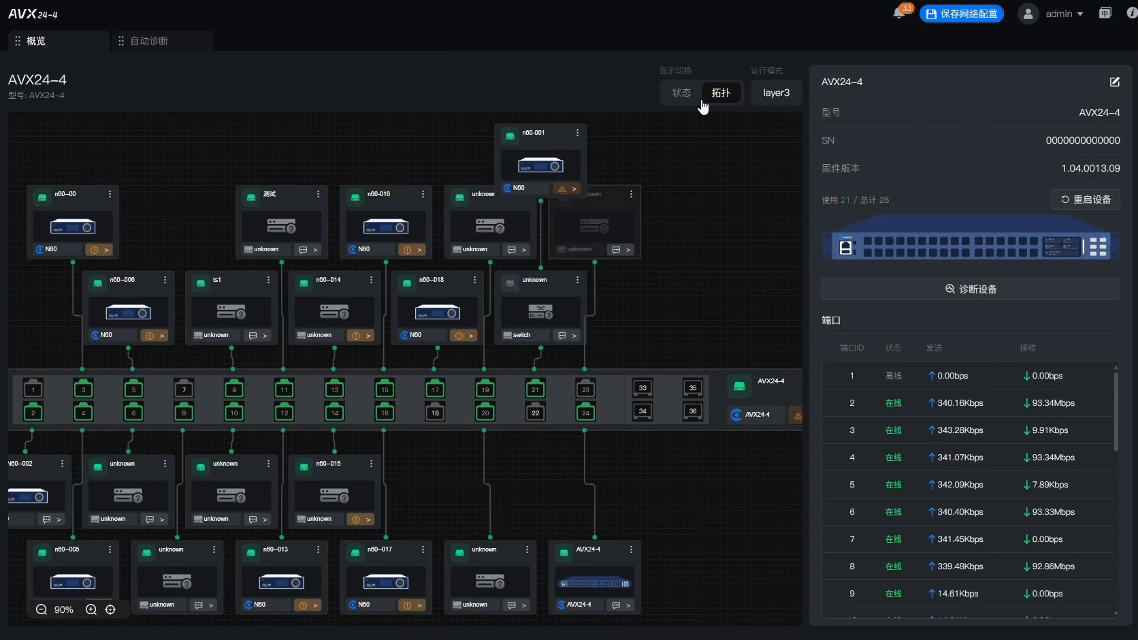Click the center/fit view target icon
The width and height of the screenshot is (1138, 640).
[111, 609]
